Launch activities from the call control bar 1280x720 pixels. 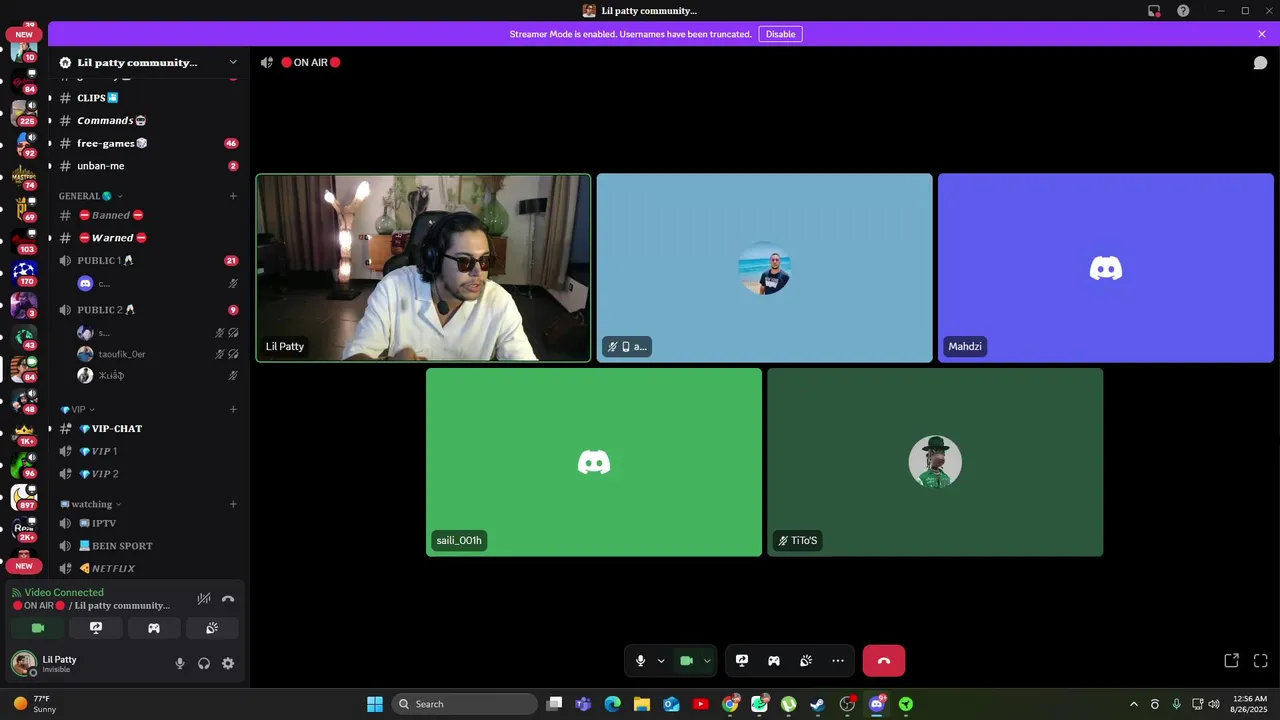pos(774,661)
